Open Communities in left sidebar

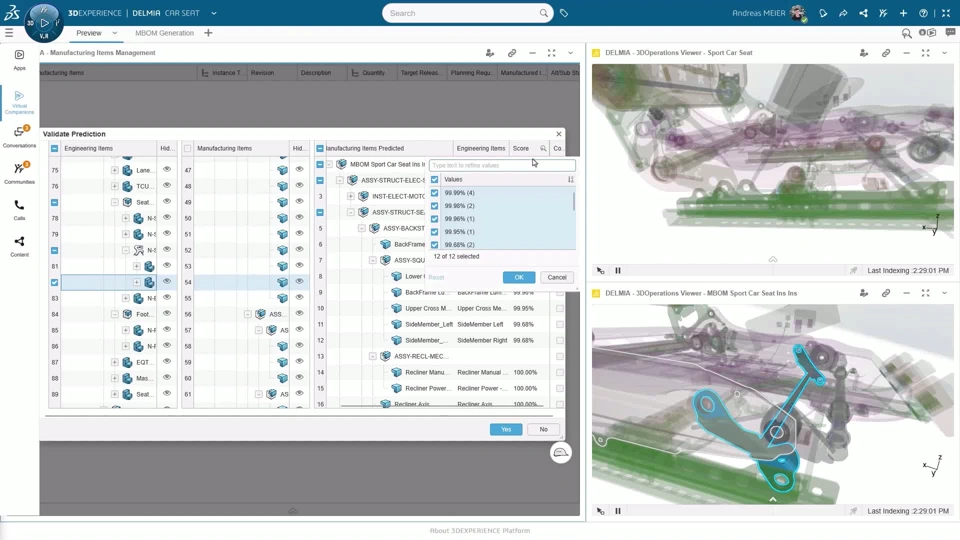click(x=19, y=172)
